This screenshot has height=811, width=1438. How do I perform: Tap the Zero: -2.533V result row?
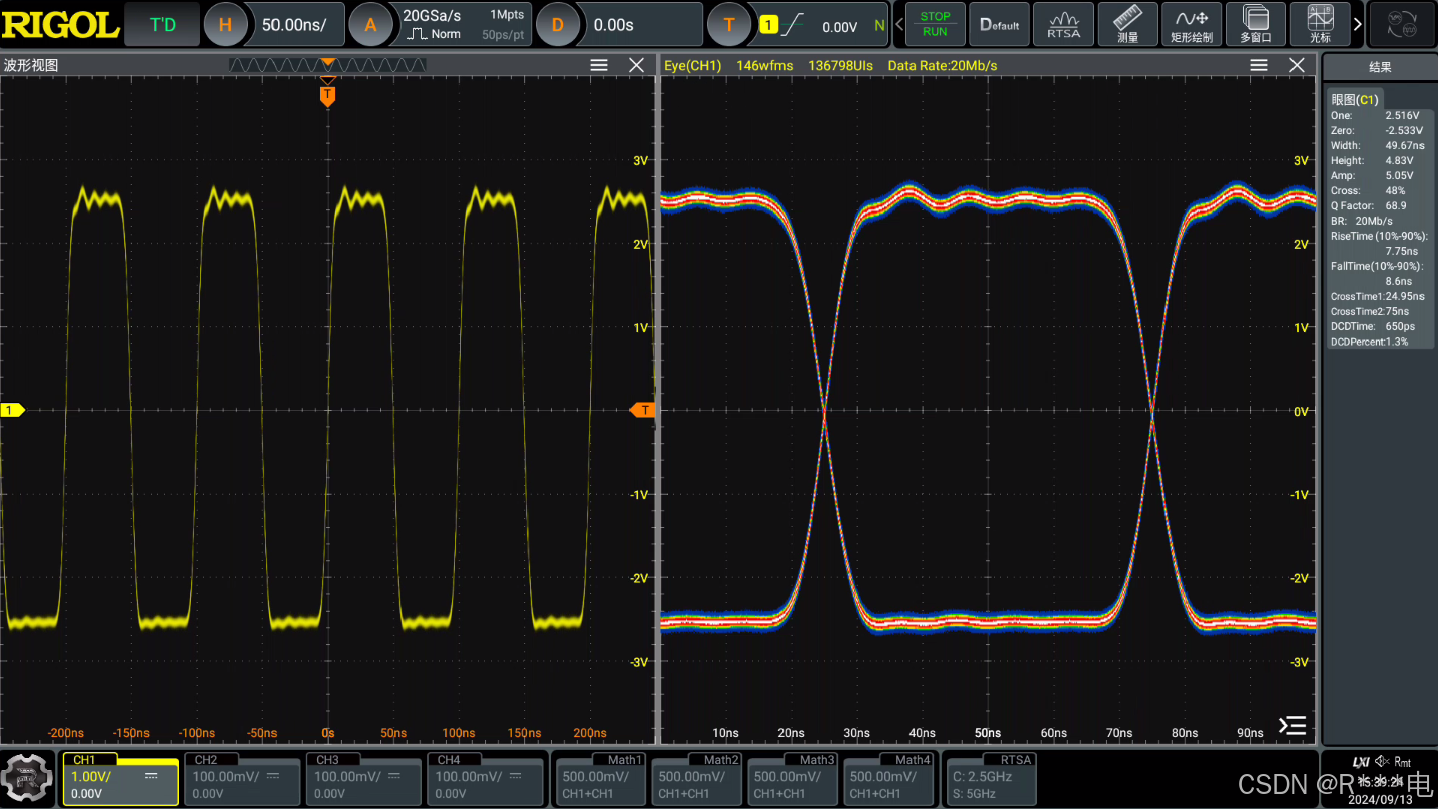[x=1380, y=130]
